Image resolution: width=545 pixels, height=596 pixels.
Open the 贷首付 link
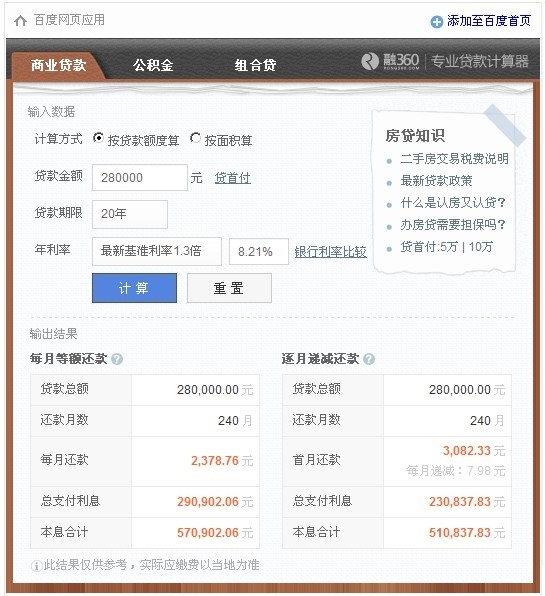[233, 178]
